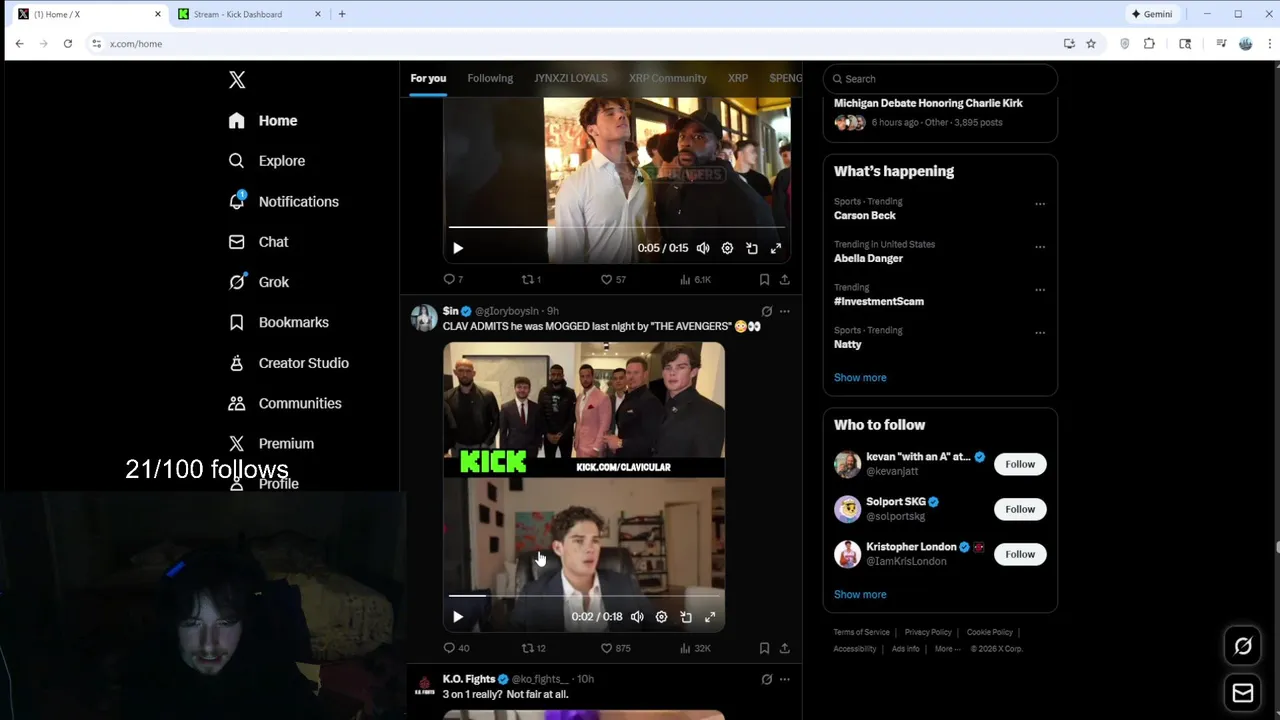Switch to the For you tab
The height and width of the screenshot is (720, 1280).
point(428,78)
